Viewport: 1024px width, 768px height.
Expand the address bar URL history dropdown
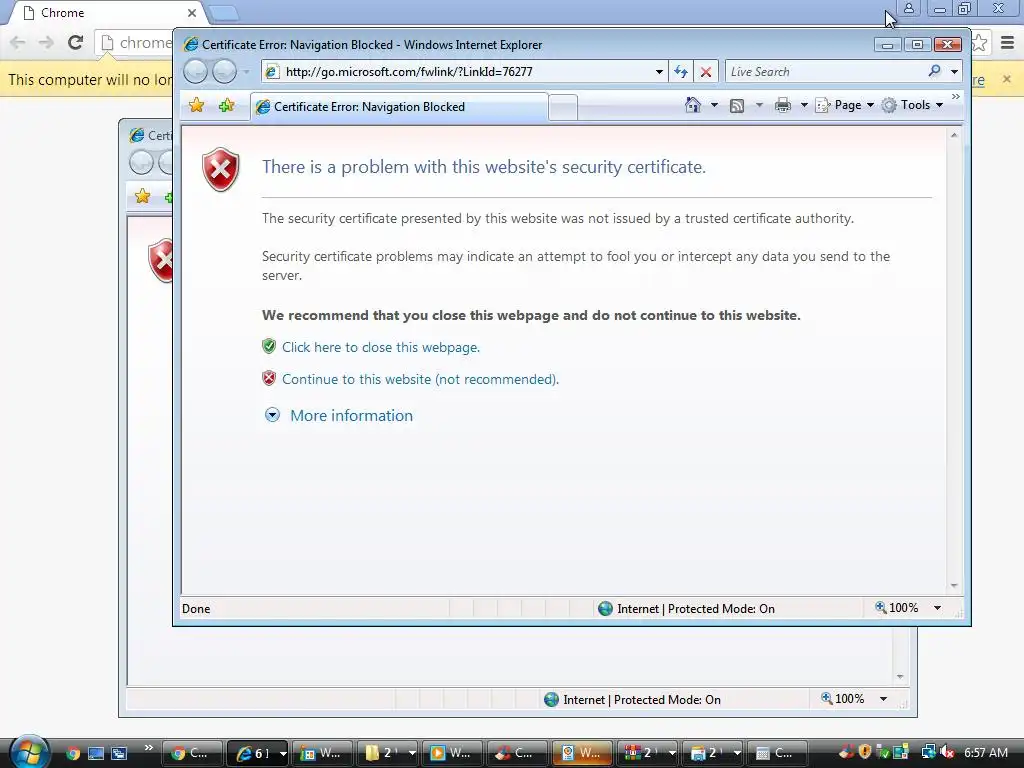coord(659,71)
